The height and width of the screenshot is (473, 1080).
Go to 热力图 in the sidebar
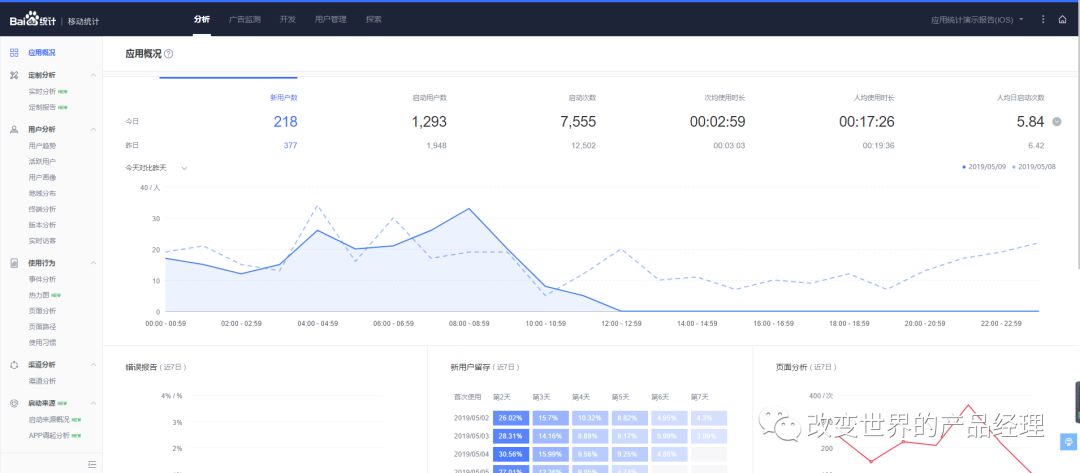(x=41, y=295)
